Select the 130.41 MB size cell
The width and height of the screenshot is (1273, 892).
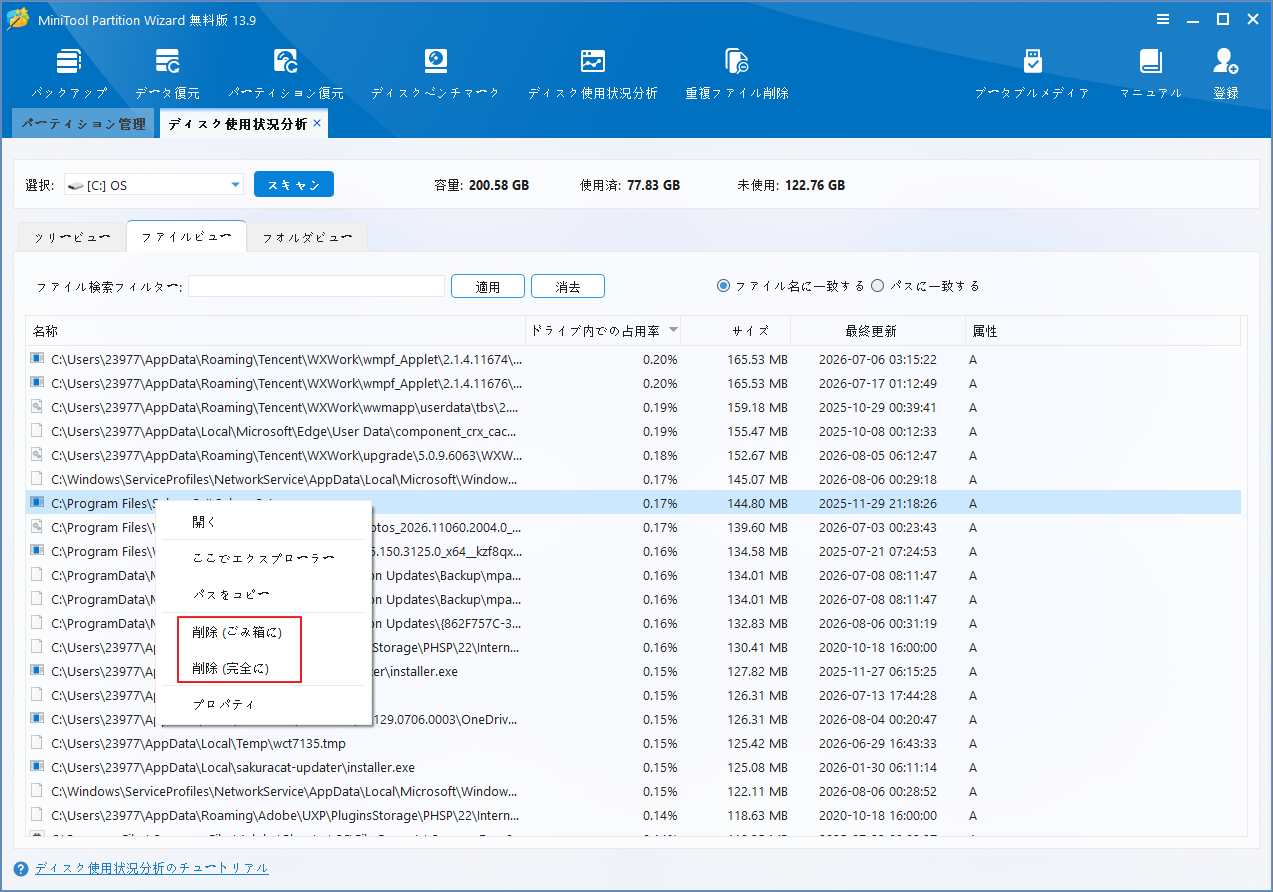pos(755,647)
